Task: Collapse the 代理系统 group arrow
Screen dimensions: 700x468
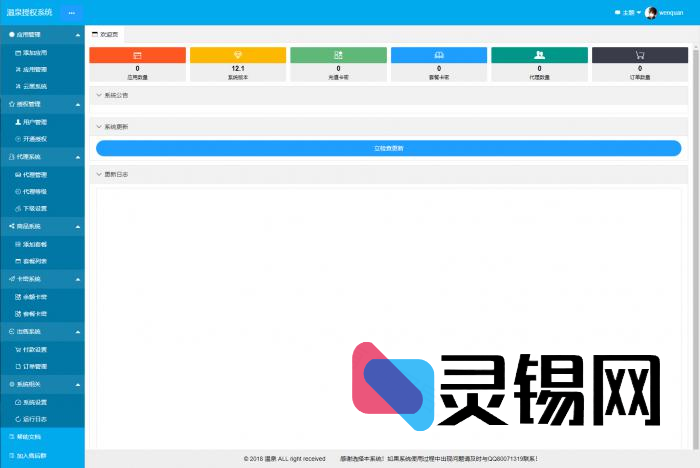Action: coord(78,157)
